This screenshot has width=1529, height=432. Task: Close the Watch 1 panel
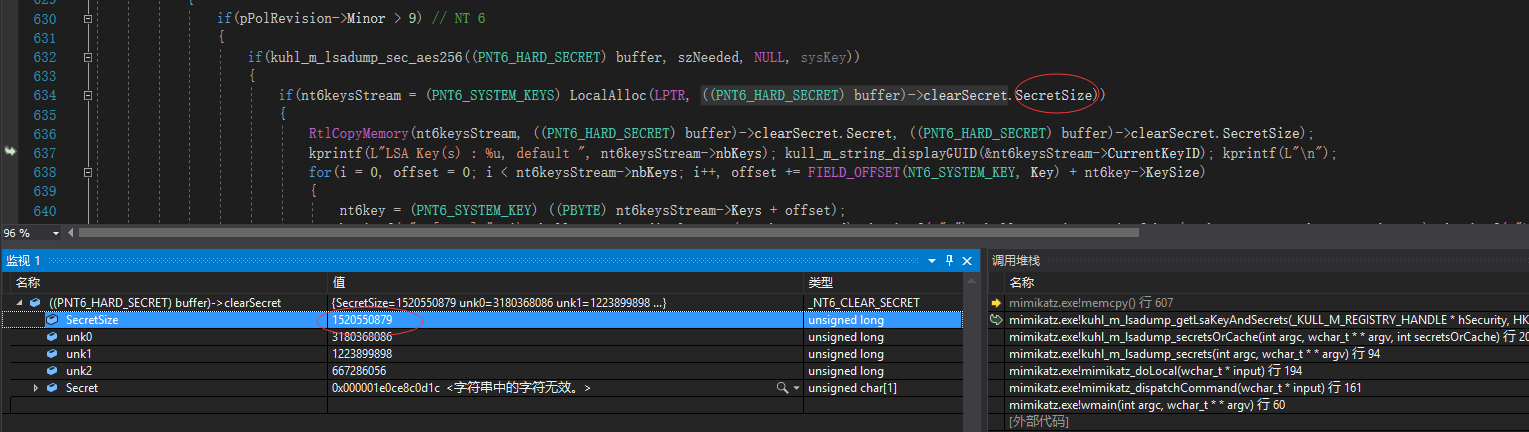coord(967,260)
